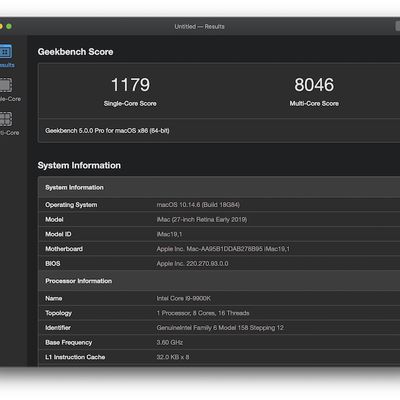Select the Results sidebar icon
400x400 pixels.
[x=6, y=52]
